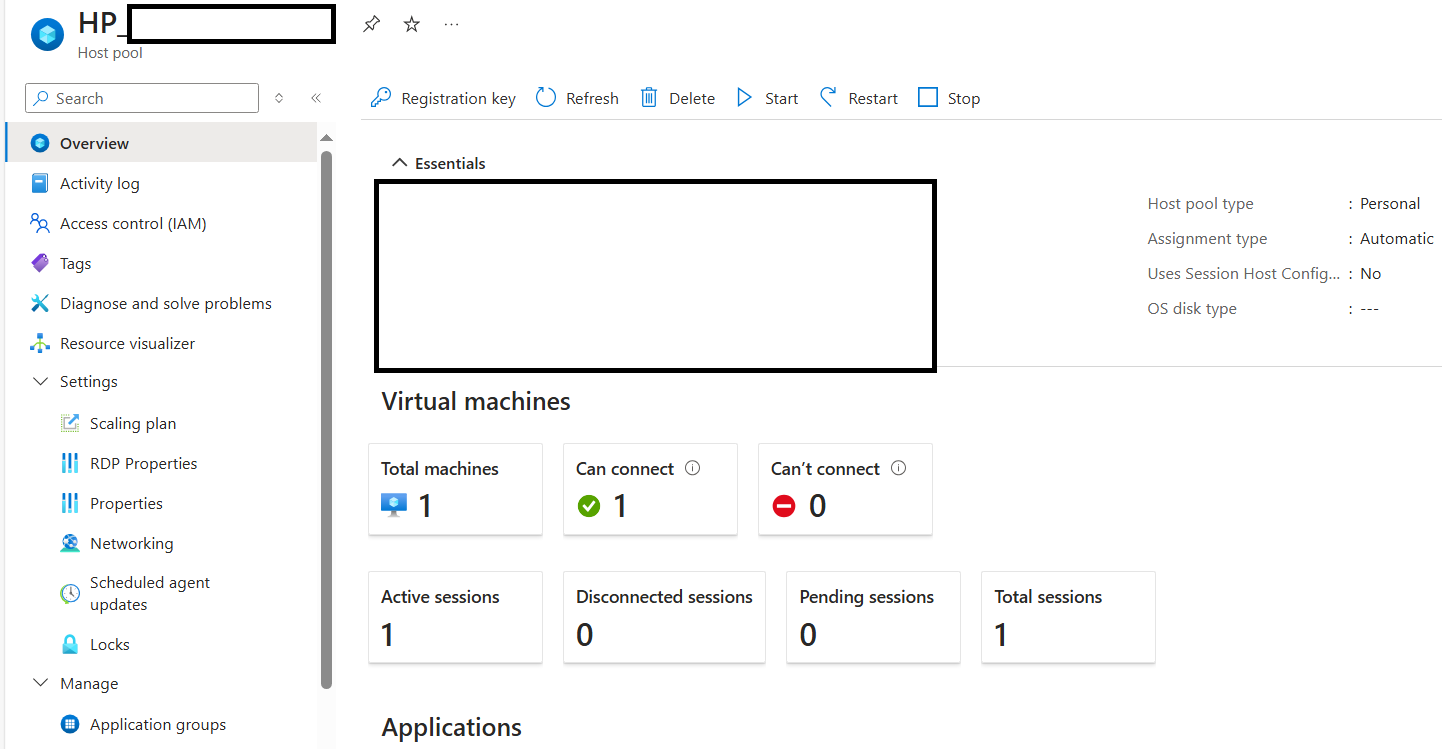This screenshot has height=749, width=1442.
Task: Click the Refresh button label
Action: (592, 98)
